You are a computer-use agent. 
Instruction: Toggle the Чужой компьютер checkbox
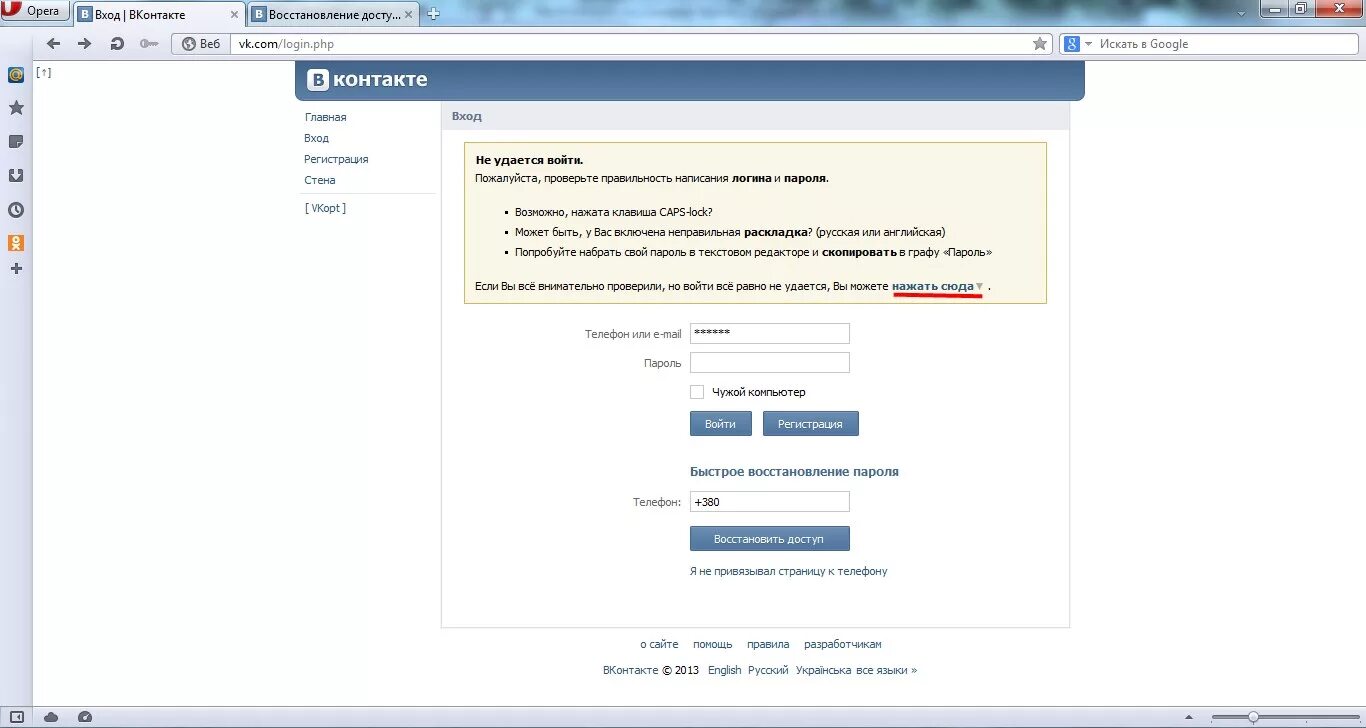[697, 392]
